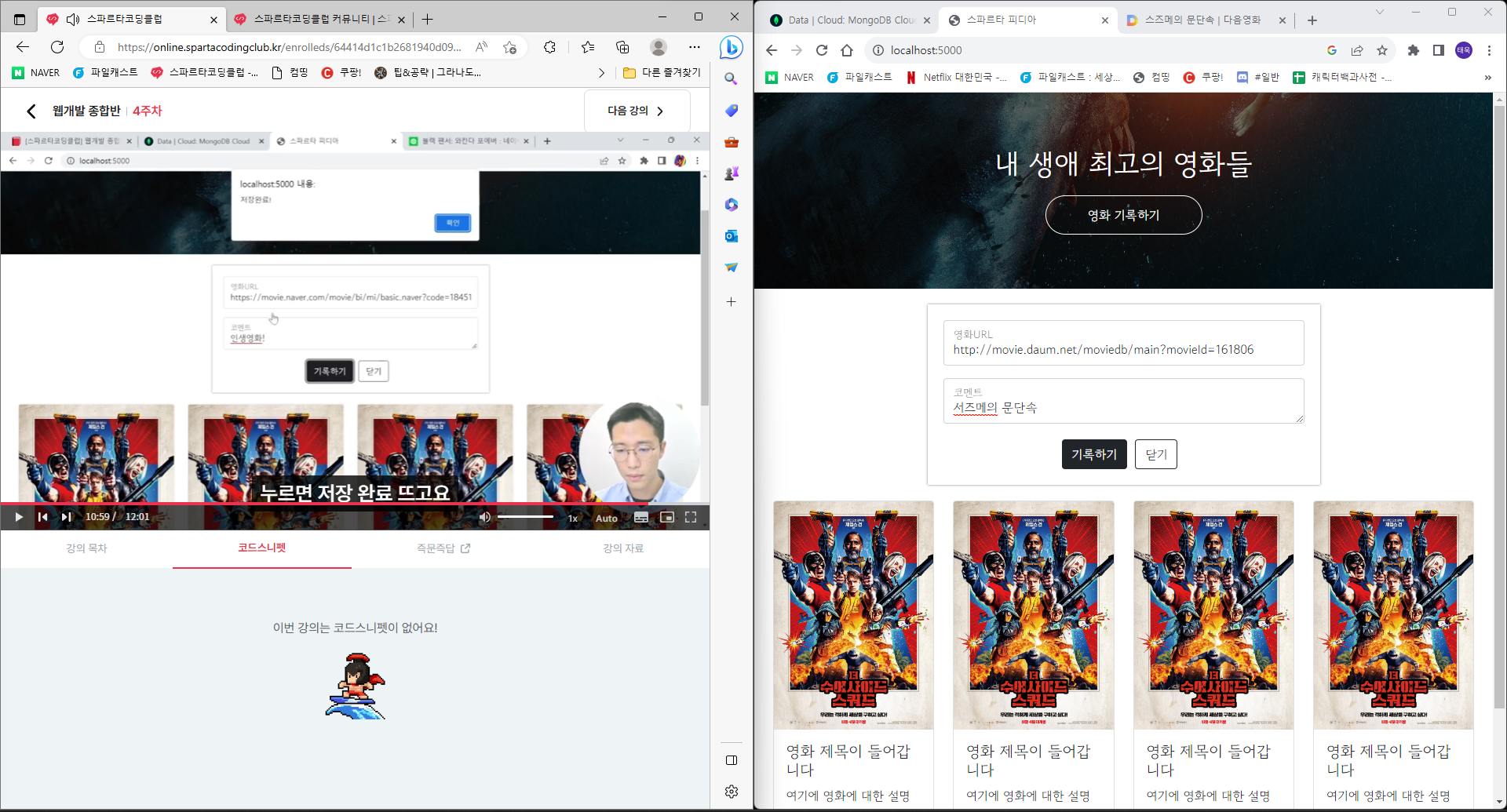The image size is (1507, 812).
Task: Expand more Edge bookmarks chevron
Action: [601, 73]
